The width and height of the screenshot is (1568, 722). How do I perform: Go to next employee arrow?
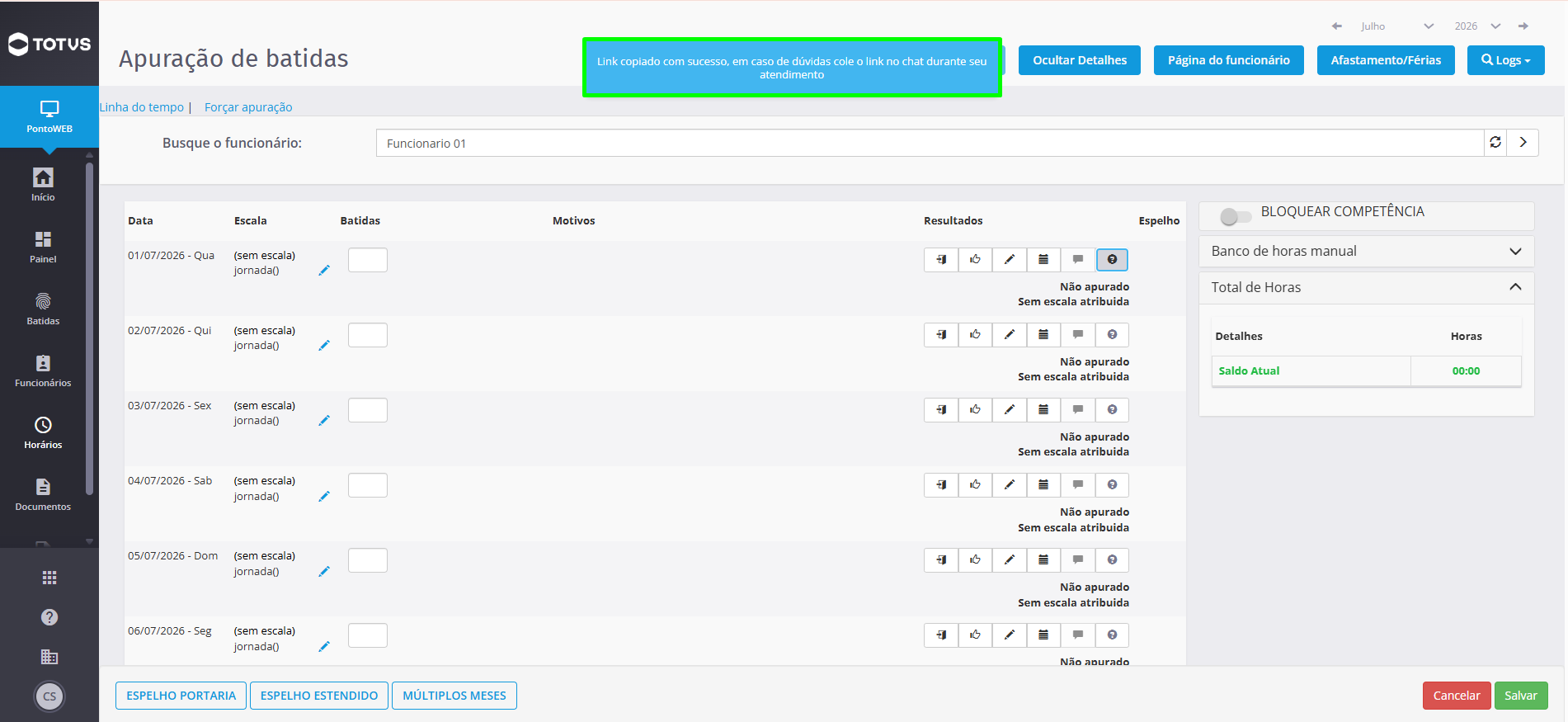1523,143
